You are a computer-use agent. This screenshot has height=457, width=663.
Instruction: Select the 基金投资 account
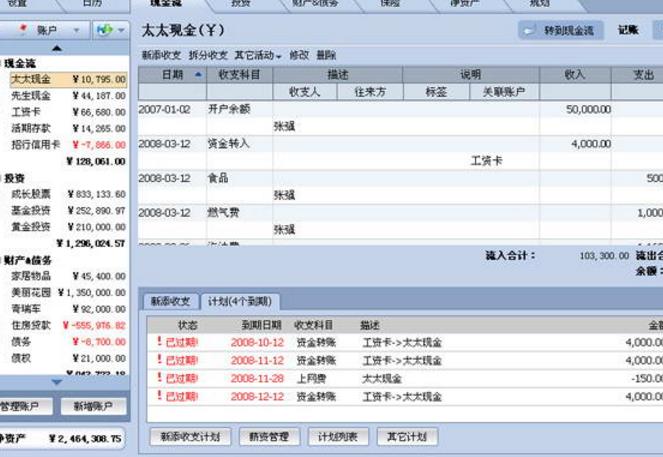(x=68, y=211)
